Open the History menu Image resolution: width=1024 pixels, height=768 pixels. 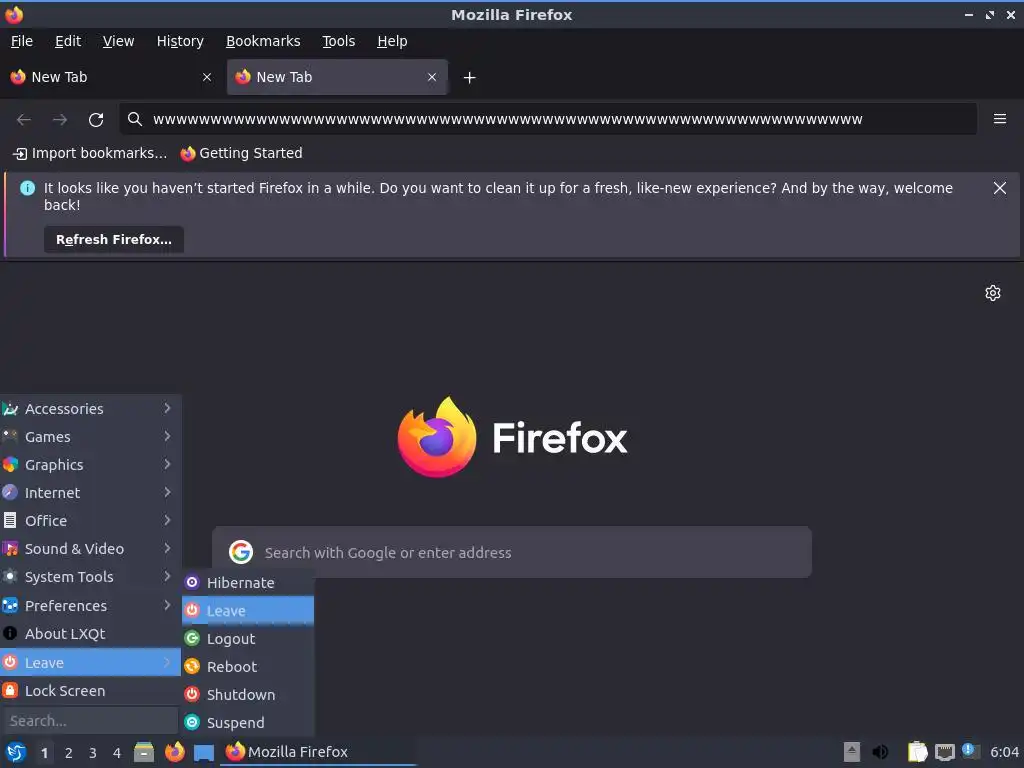[x=180, y=41]
